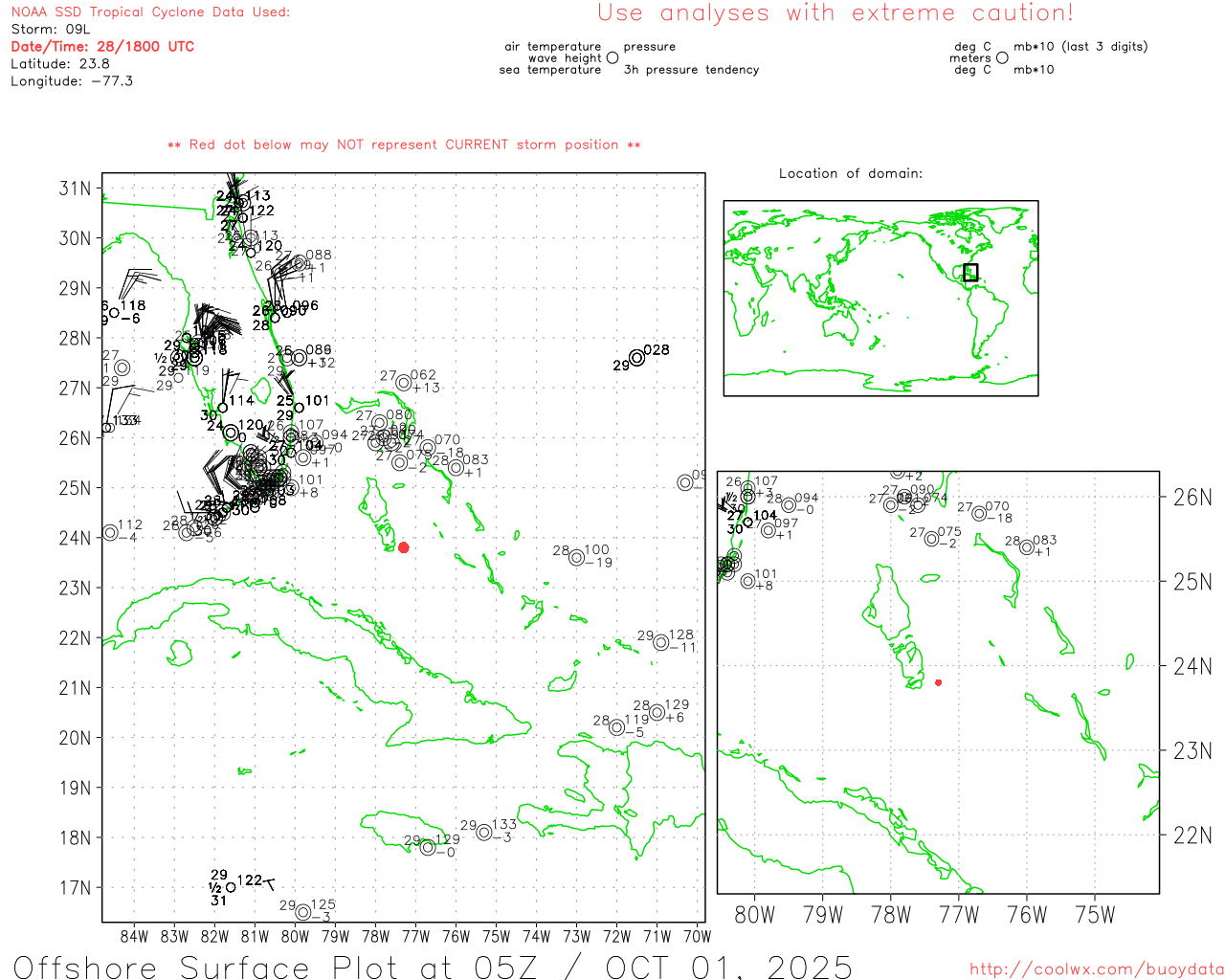Select inset map station 083 with +1

click(x=1027, y=547)
